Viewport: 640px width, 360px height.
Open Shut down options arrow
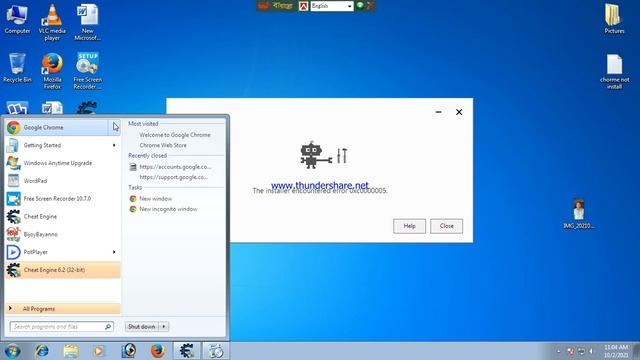[x=164, y=327]
